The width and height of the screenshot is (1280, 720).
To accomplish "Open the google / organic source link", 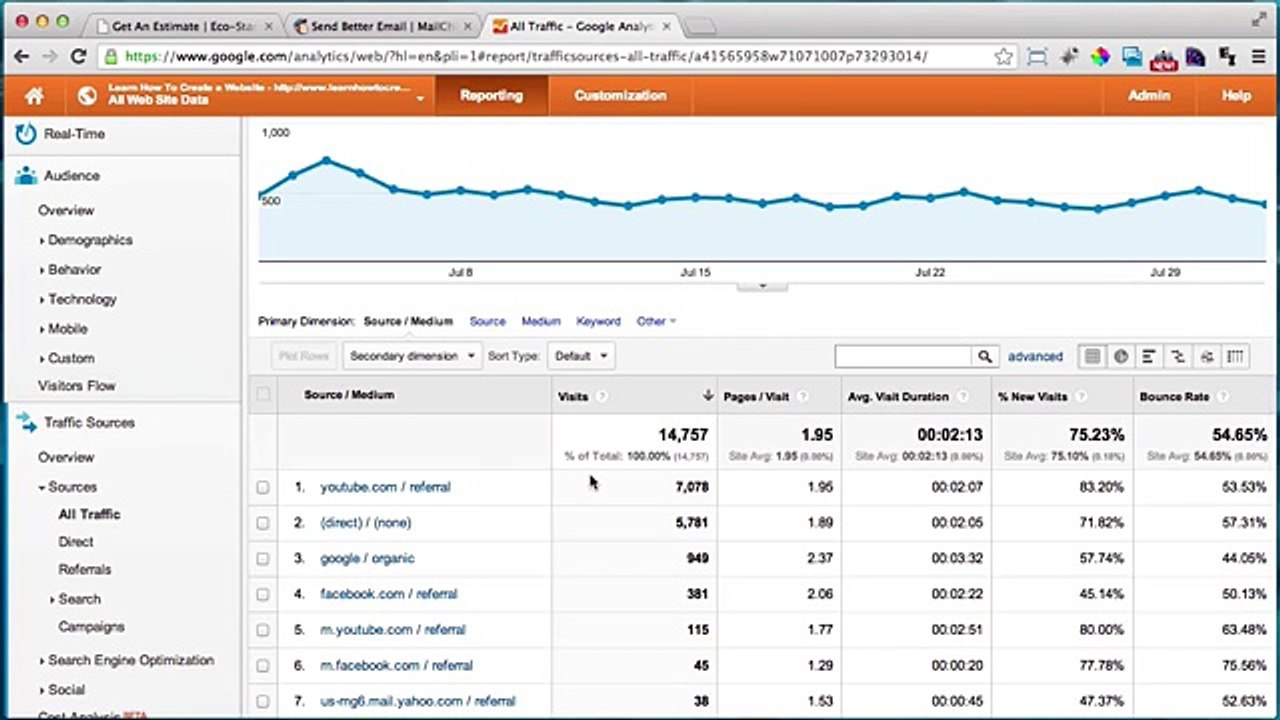I will point(367,559).
